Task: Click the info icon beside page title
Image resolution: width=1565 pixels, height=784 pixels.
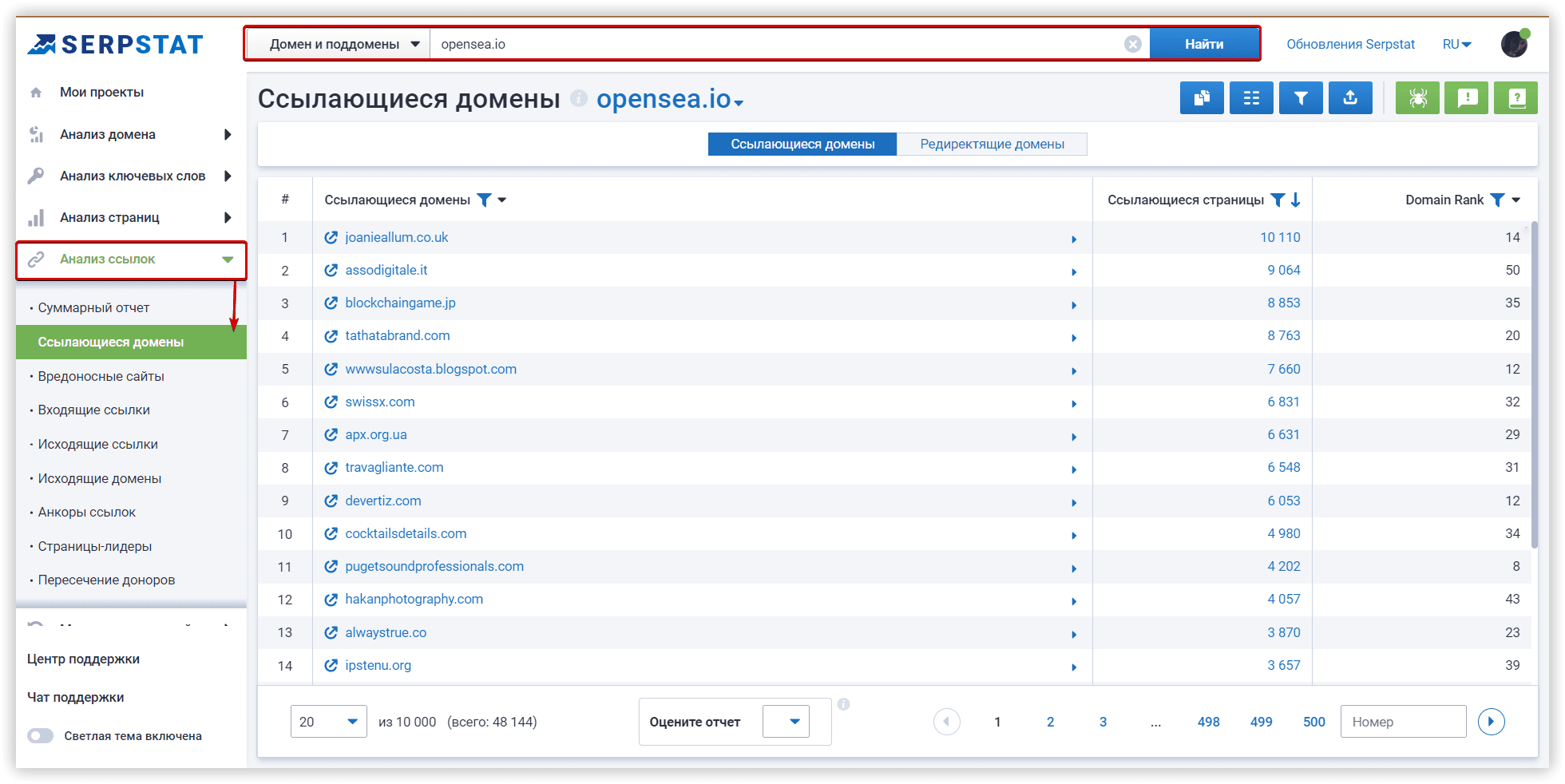Action: pyautogui.click(x=579, y=98)
